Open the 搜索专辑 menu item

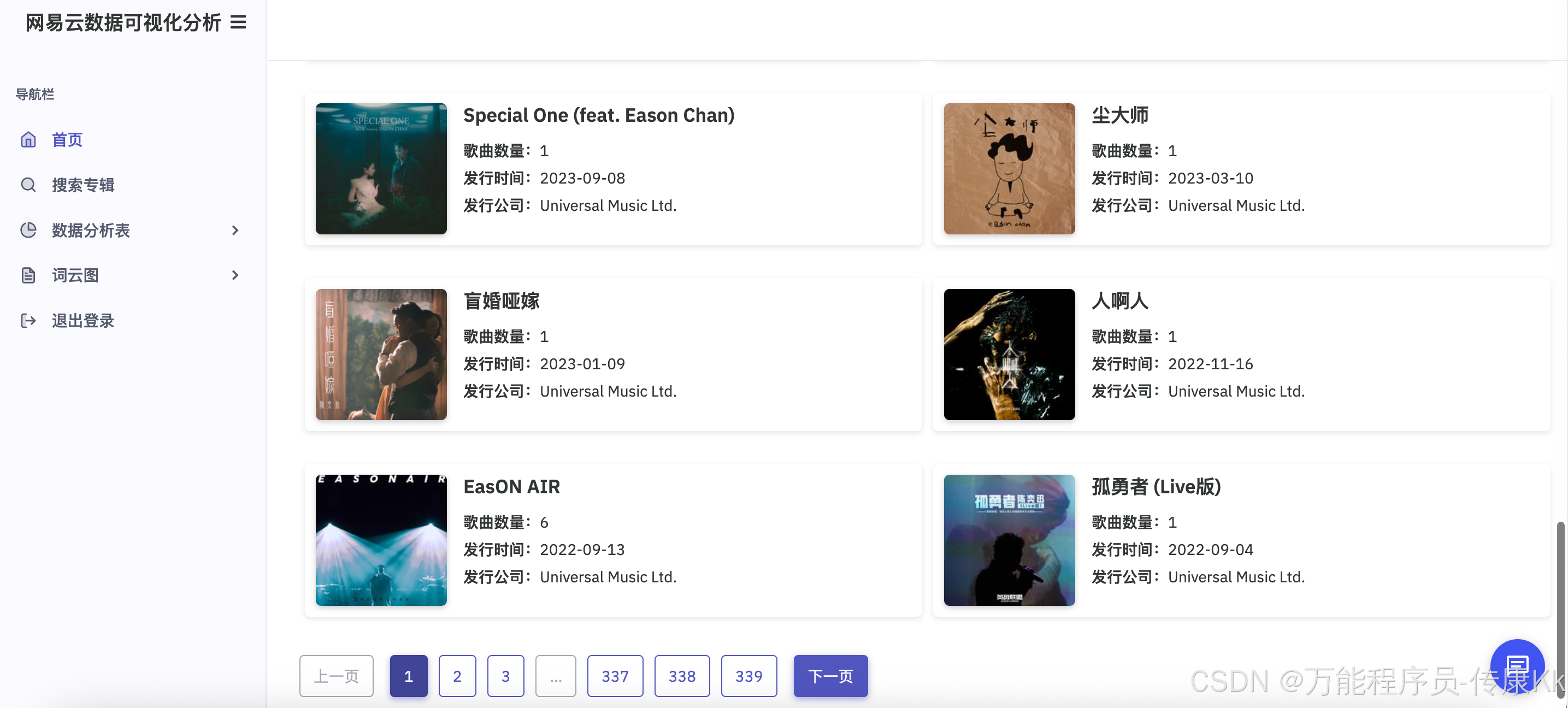tap(83, 185)
